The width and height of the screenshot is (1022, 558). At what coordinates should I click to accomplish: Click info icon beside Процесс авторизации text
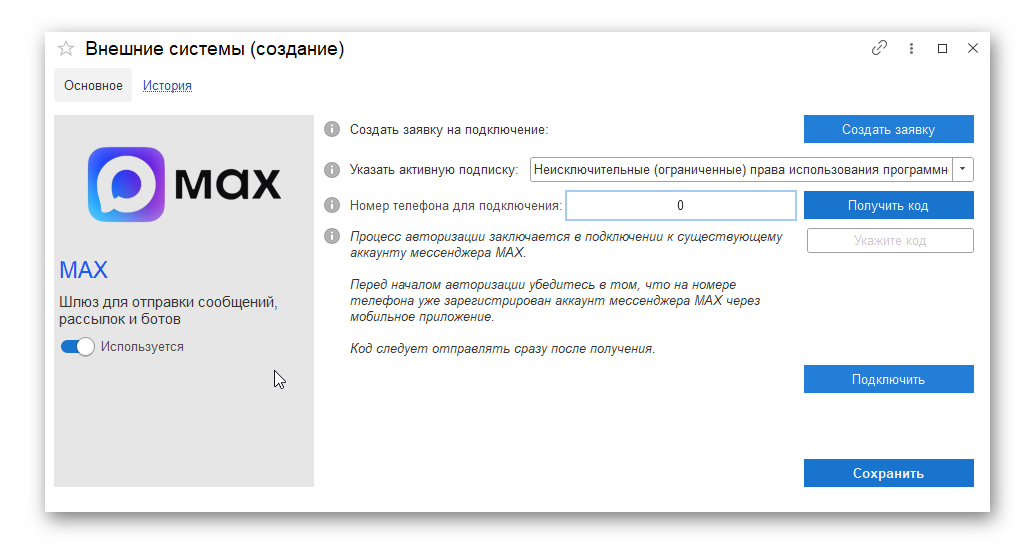[332, 236]
